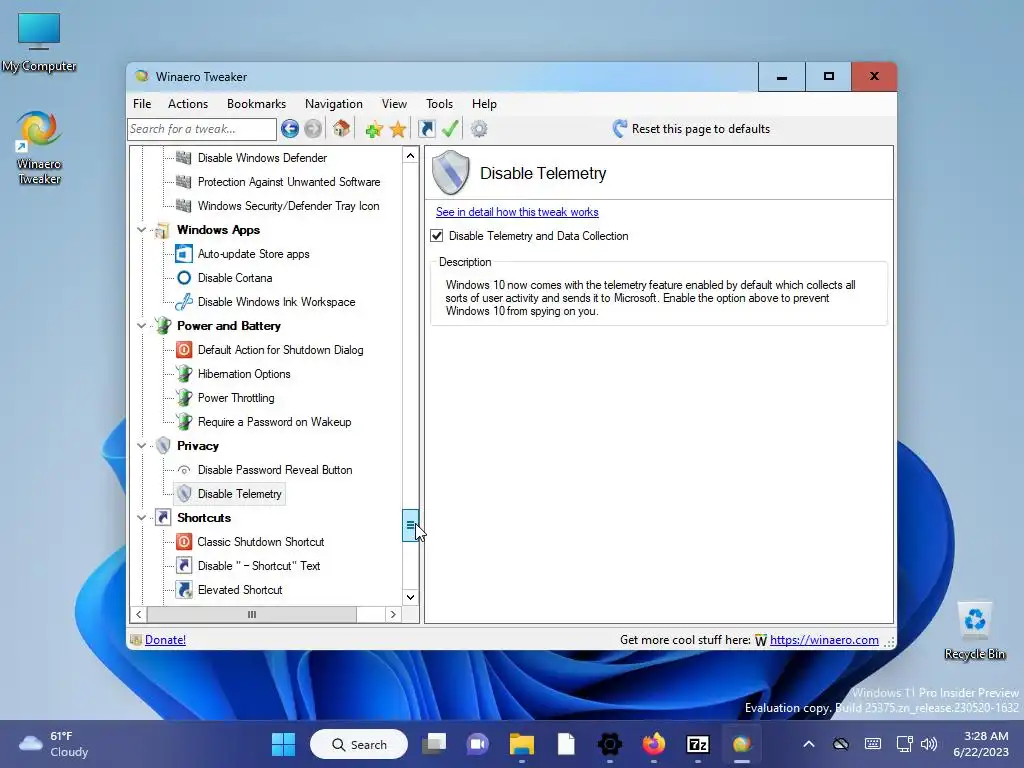1024x768 pixels.
Task: Click the Elevated Shortcut tree icon
Action: coord(184,589)
